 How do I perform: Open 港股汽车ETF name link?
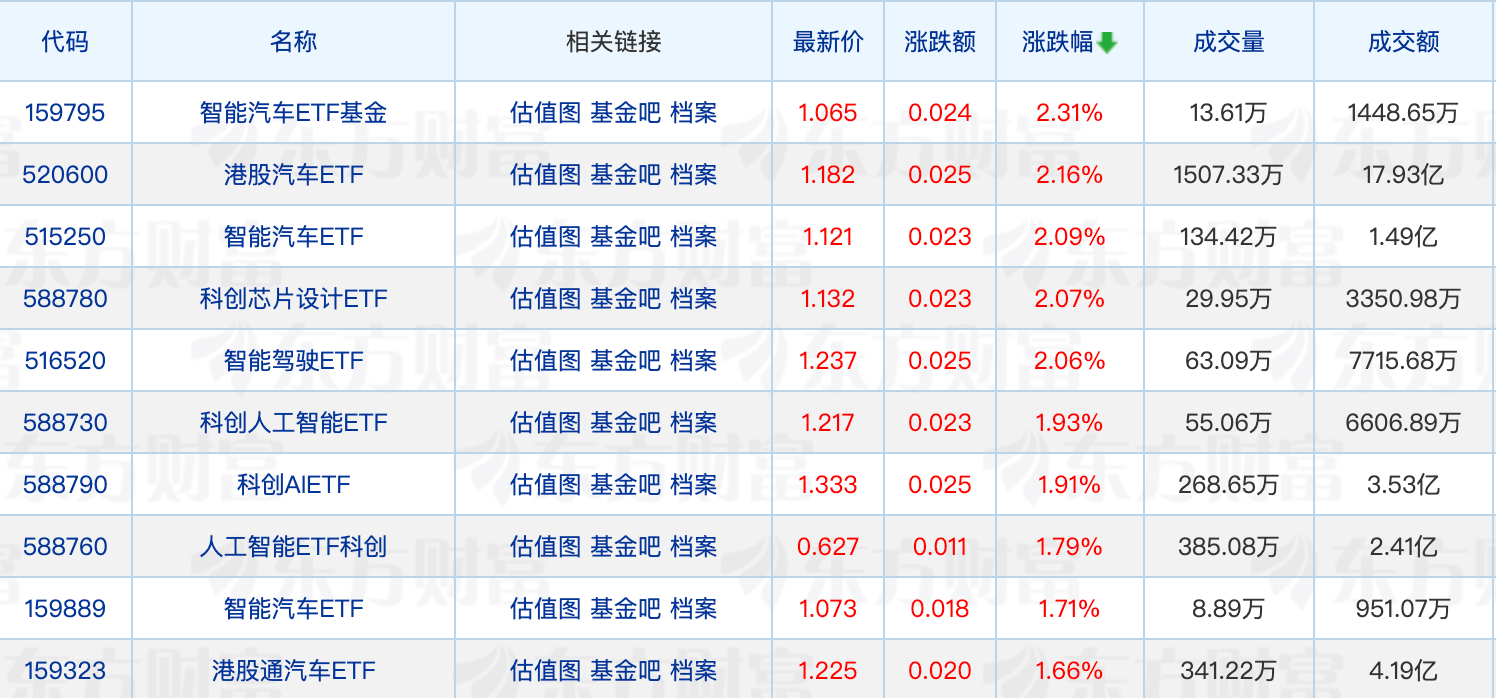pyautogui.click(x=293, y=175)
